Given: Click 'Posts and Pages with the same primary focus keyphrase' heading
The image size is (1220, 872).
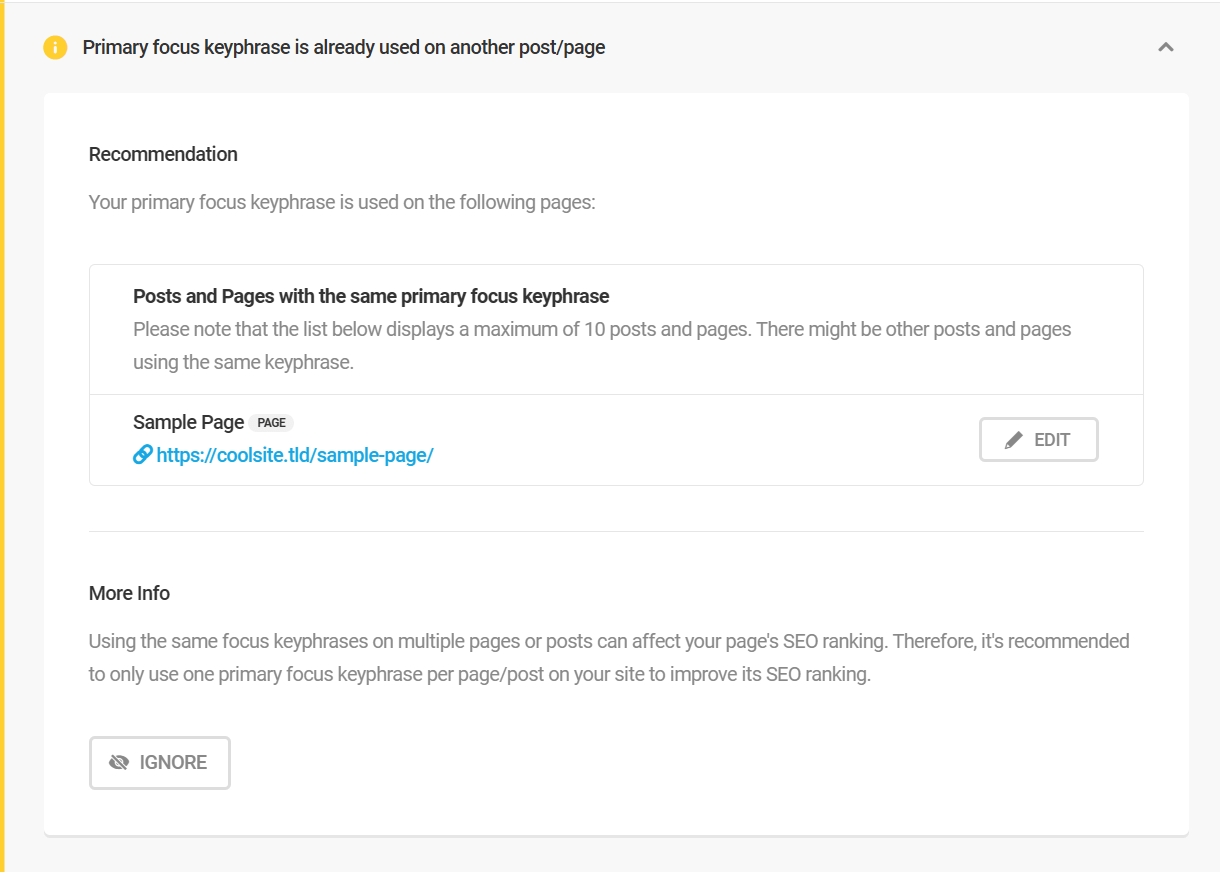Looking at the screenshot, I should point(371,296).
